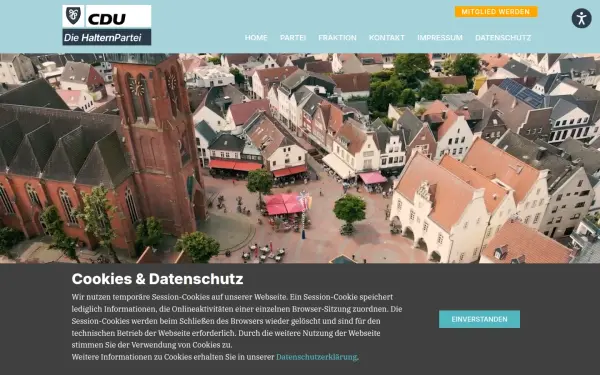Click the CDU logo with shield emblem

coord(107,16)
